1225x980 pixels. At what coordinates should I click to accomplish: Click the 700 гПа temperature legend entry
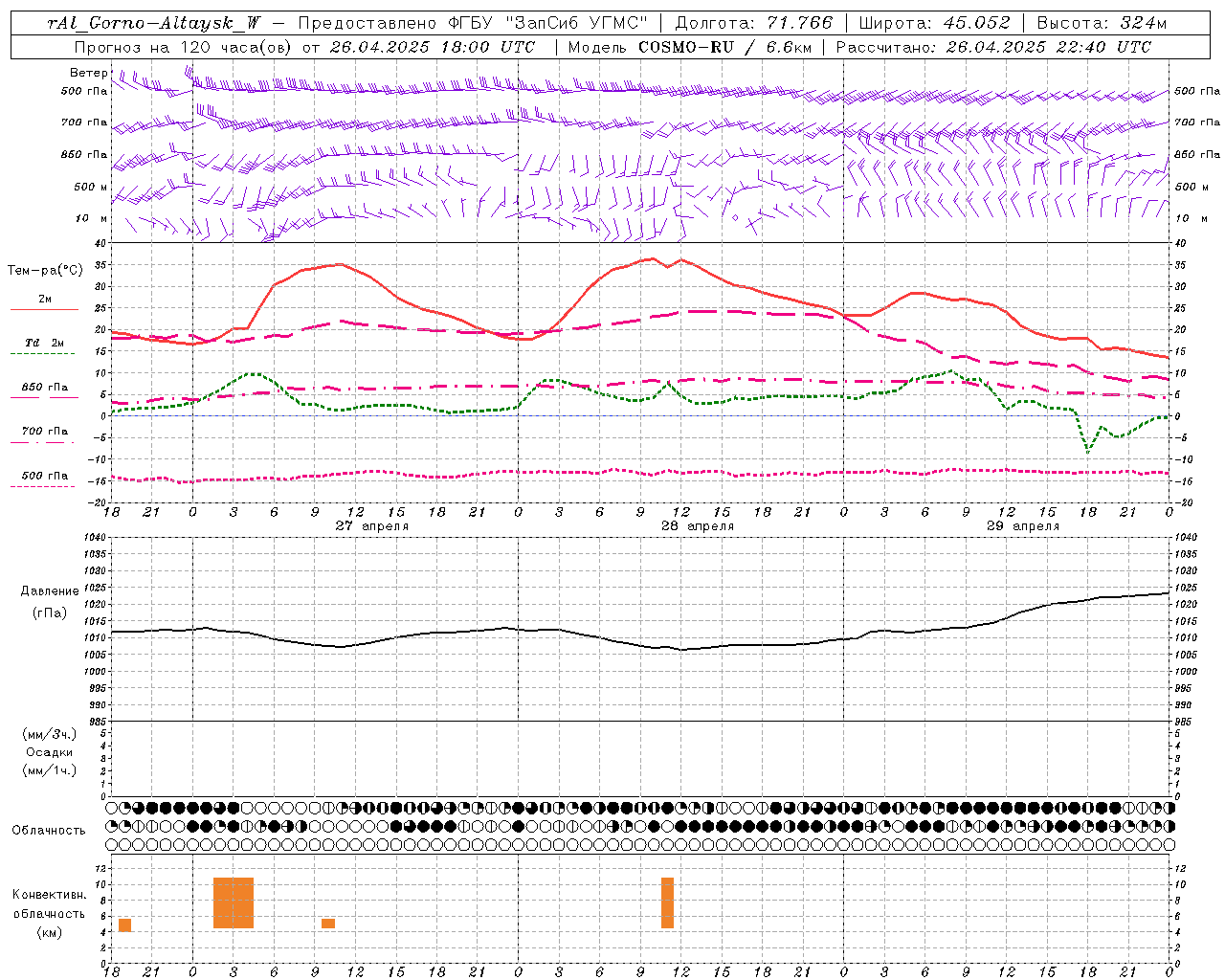(45, 432)
